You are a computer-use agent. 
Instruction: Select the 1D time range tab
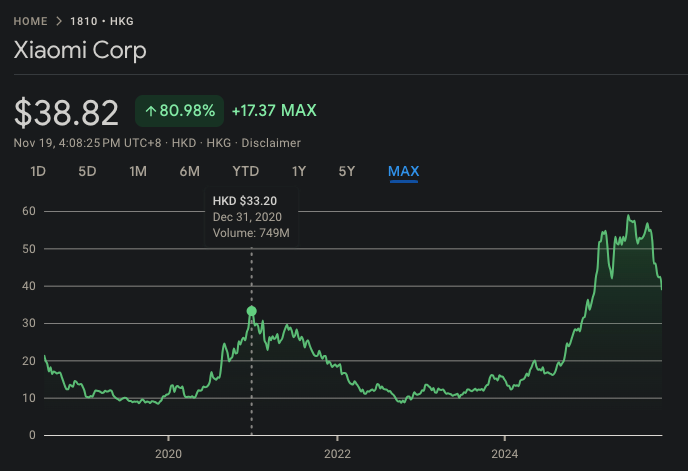[x=38, y=171]
